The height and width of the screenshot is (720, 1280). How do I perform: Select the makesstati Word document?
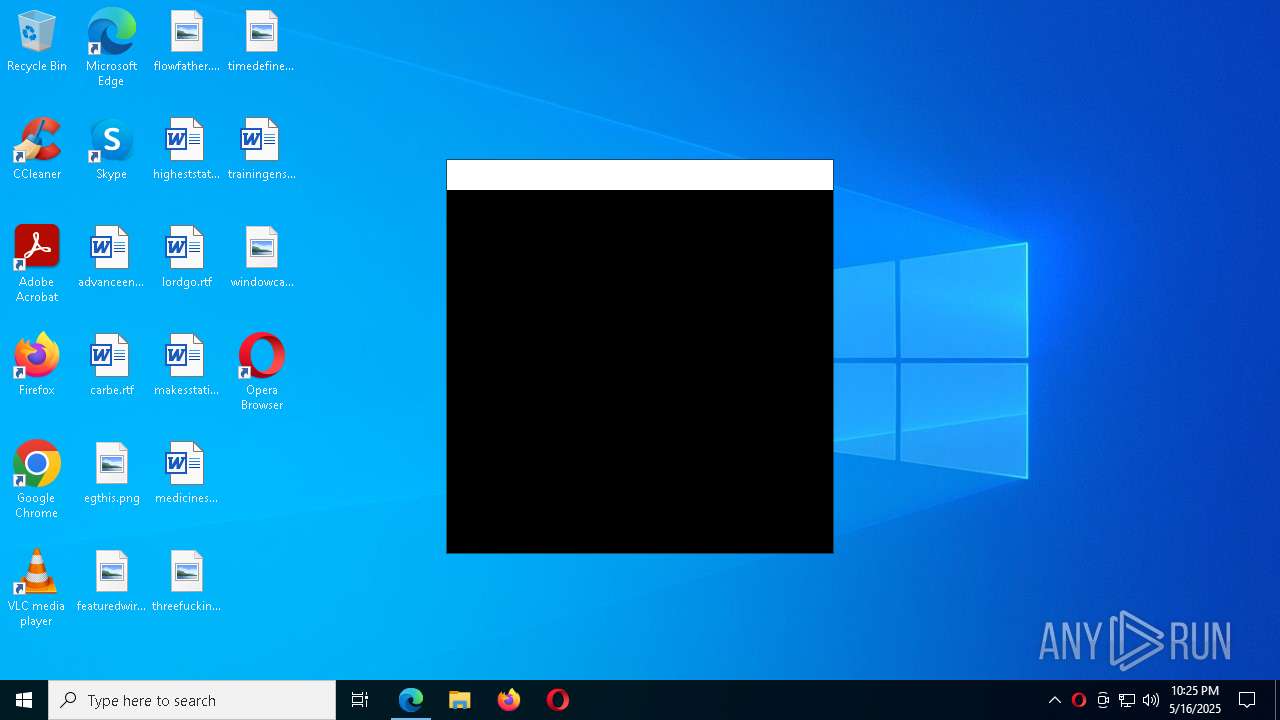coord(186,366)
